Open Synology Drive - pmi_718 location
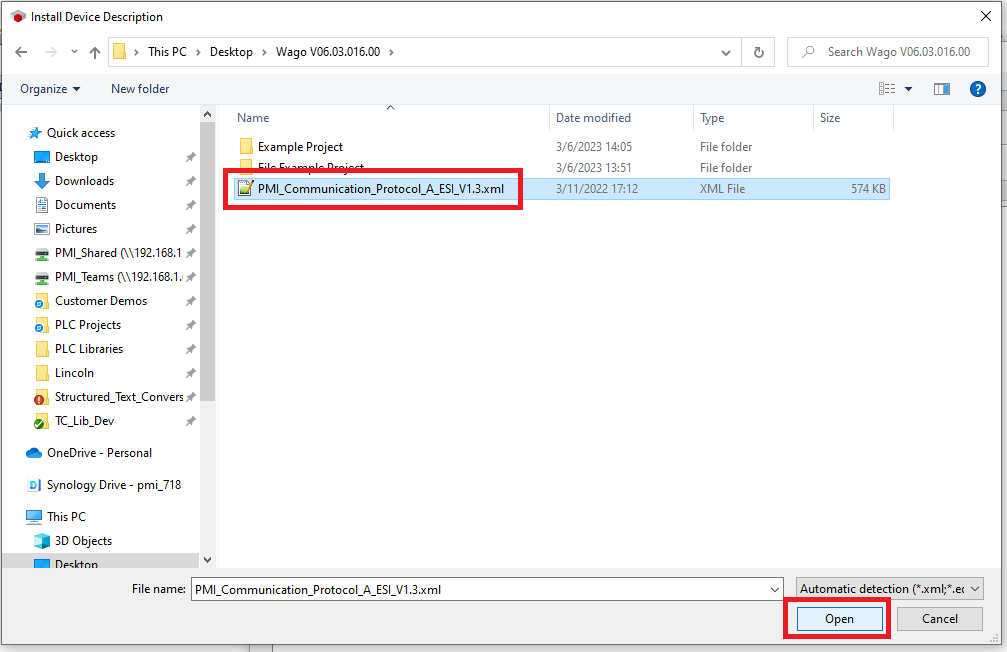 coord(113,485)
